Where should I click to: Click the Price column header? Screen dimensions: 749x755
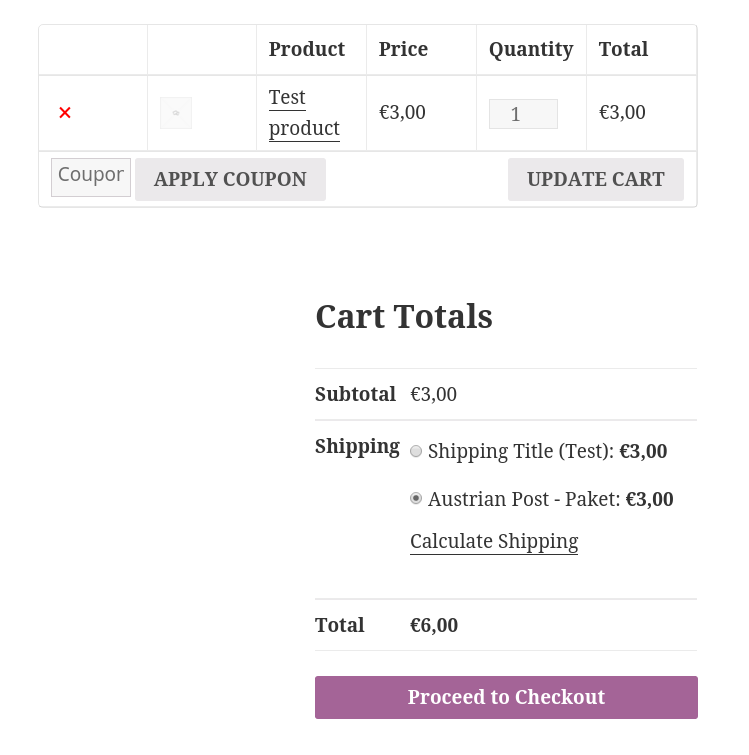pyautogui.click(x=403, y=49)
